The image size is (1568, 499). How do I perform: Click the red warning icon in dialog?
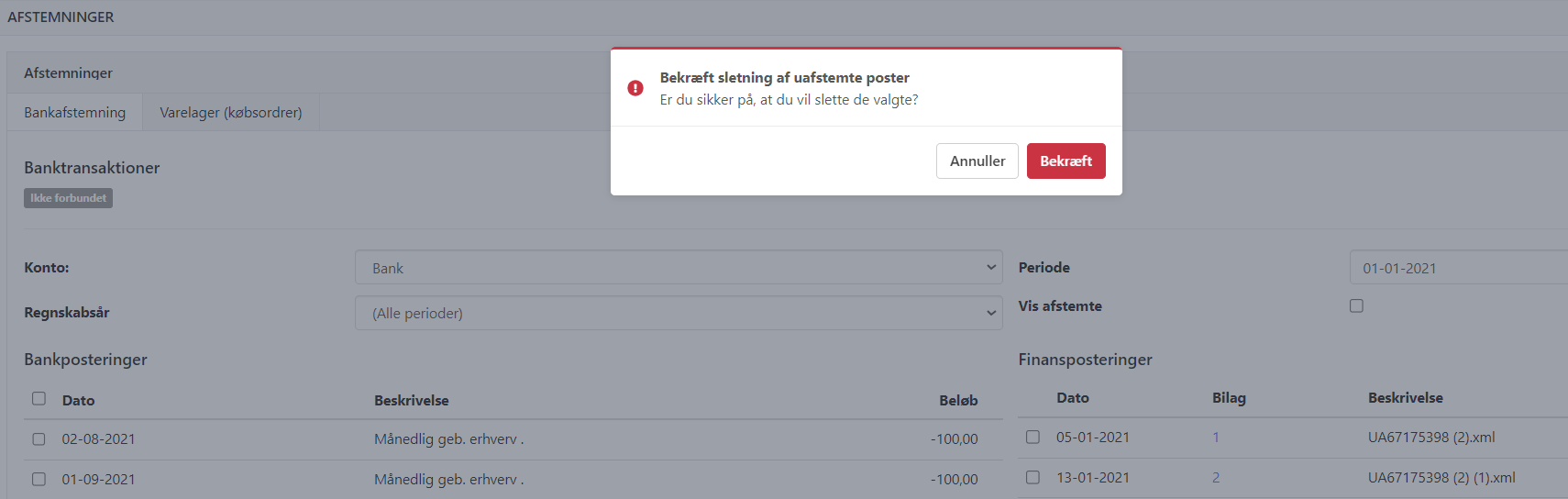pos(635,88)
